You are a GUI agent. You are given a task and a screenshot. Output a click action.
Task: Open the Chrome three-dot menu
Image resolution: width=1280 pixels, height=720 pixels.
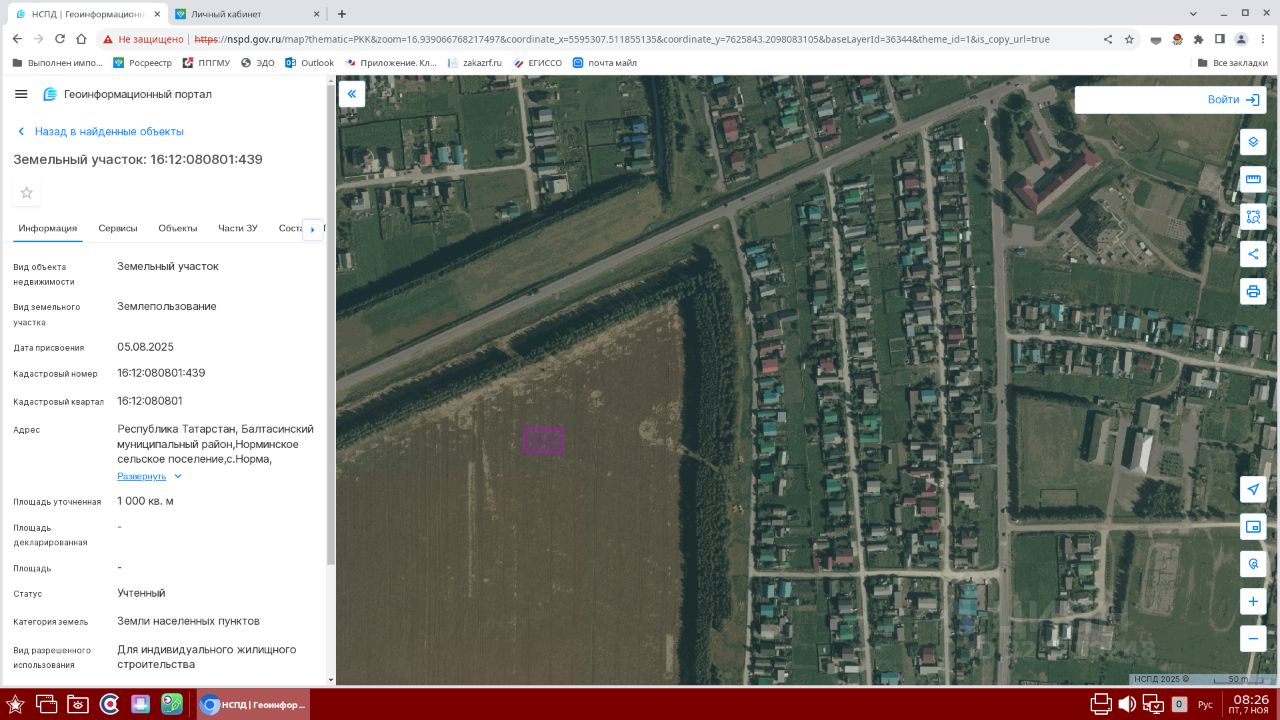pos(1262,39)
